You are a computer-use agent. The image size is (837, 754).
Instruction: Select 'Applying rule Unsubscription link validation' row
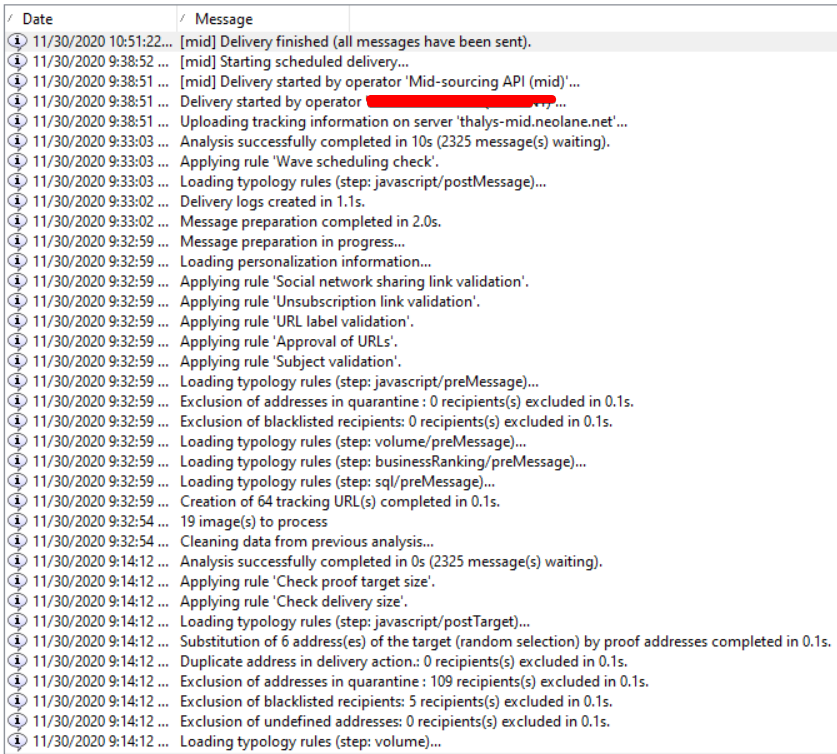[x=330, y=301]
